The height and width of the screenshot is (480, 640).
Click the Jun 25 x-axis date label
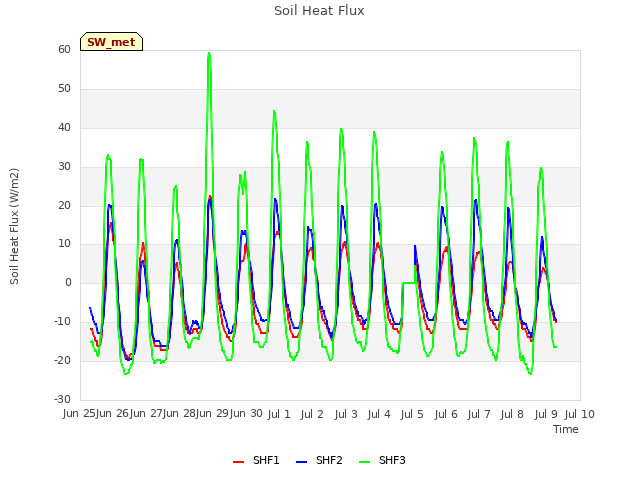pyautogui.click(x=80, y=414)
